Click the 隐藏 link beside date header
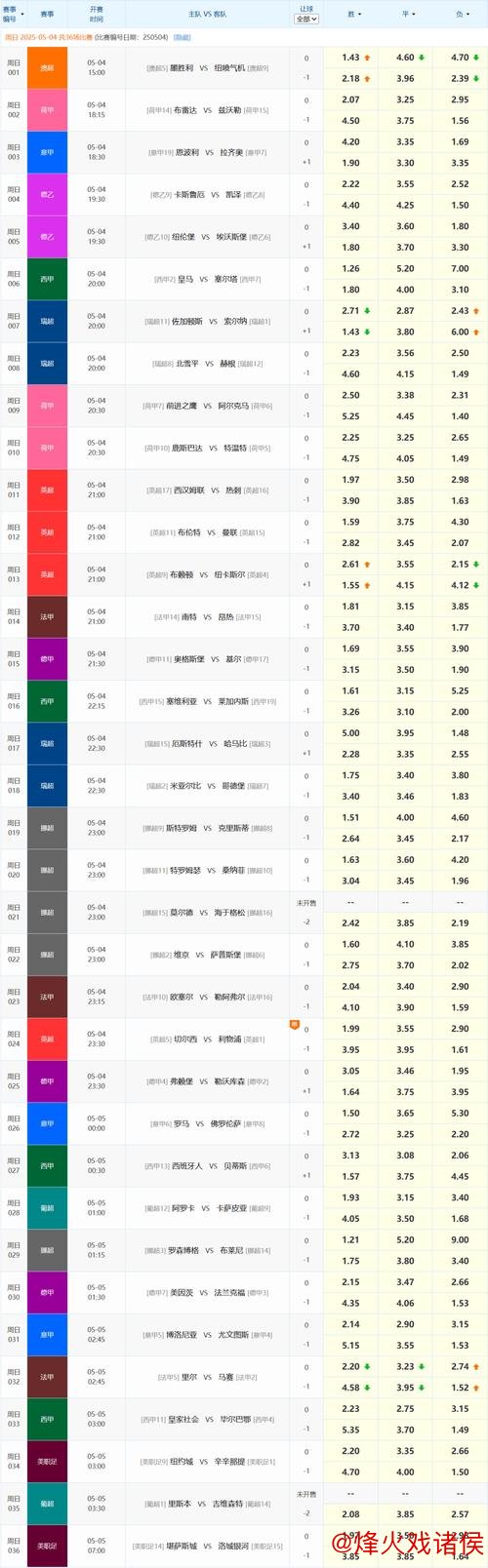The image size is (488, 1568). click(182, 37)
